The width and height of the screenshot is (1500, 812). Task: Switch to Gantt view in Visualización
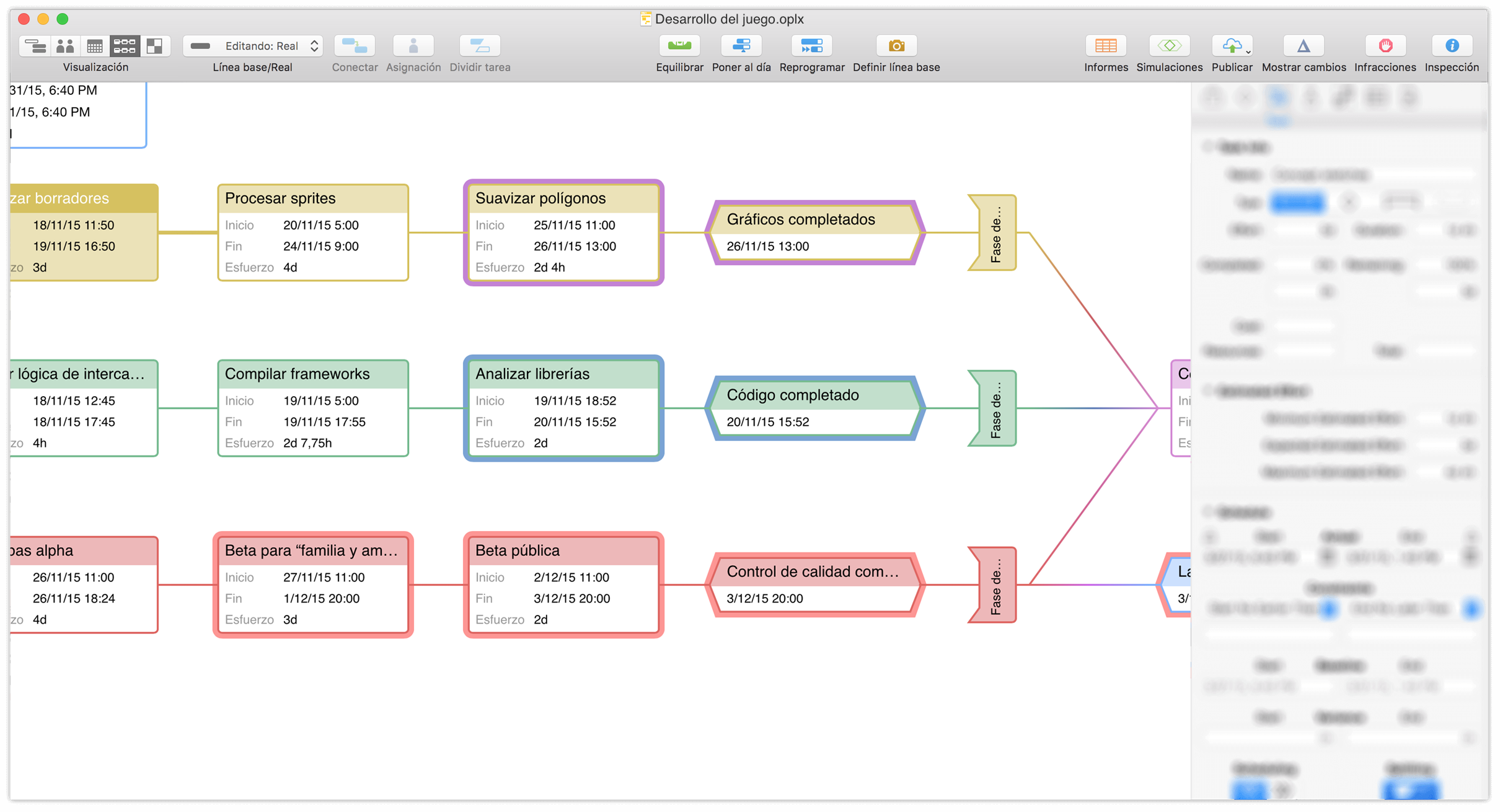coord(35,46)
